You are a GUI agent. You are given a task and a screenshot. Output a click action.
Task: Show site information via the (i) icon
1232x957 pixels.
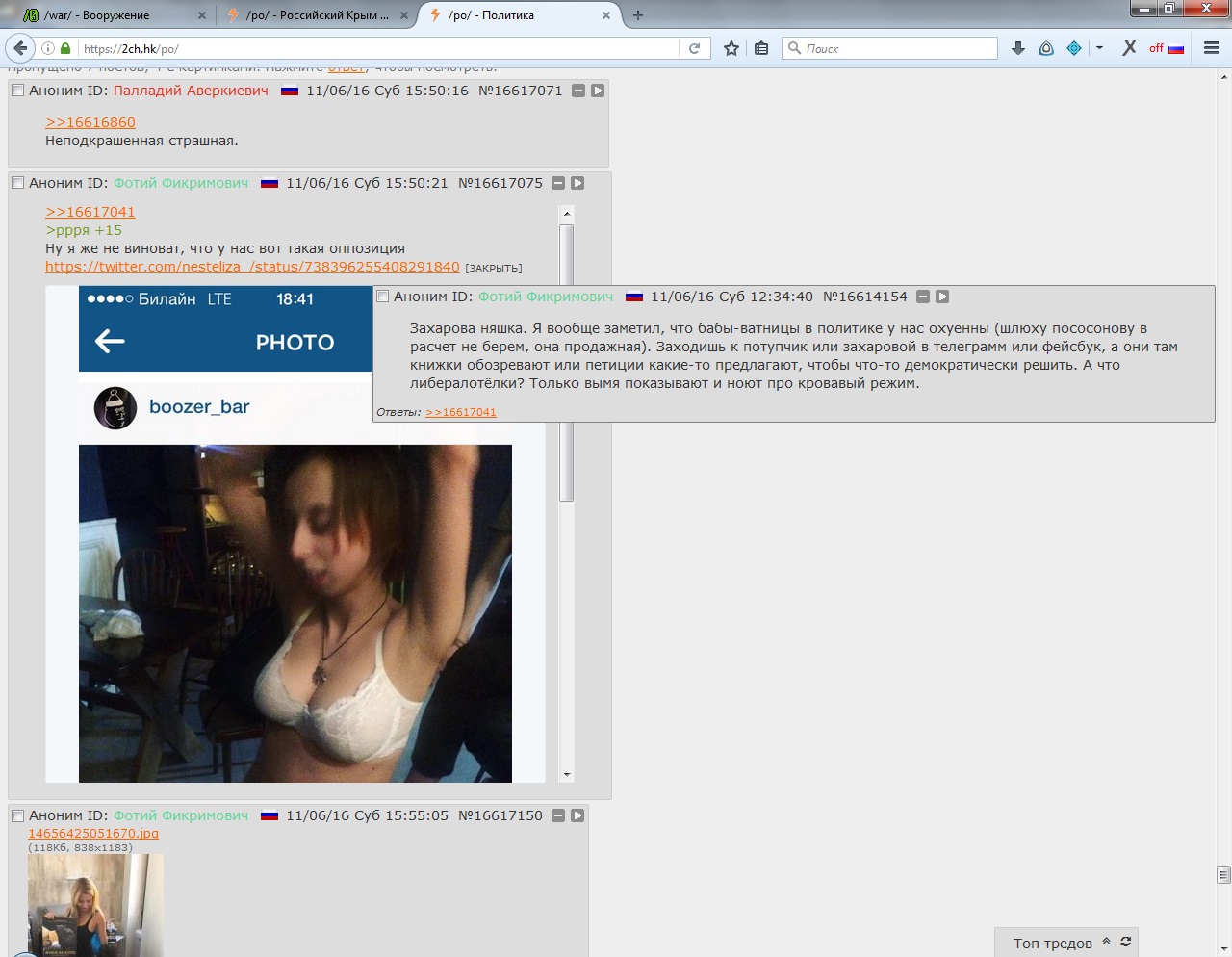[x=48, y=48]
